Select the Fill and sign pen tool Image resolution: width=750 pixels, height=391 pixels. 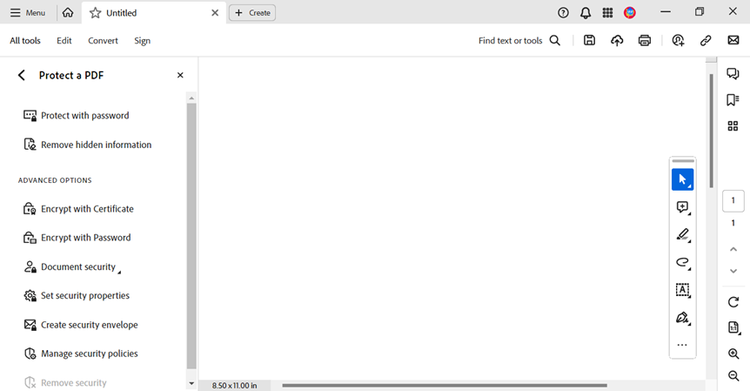coord(683,318)
